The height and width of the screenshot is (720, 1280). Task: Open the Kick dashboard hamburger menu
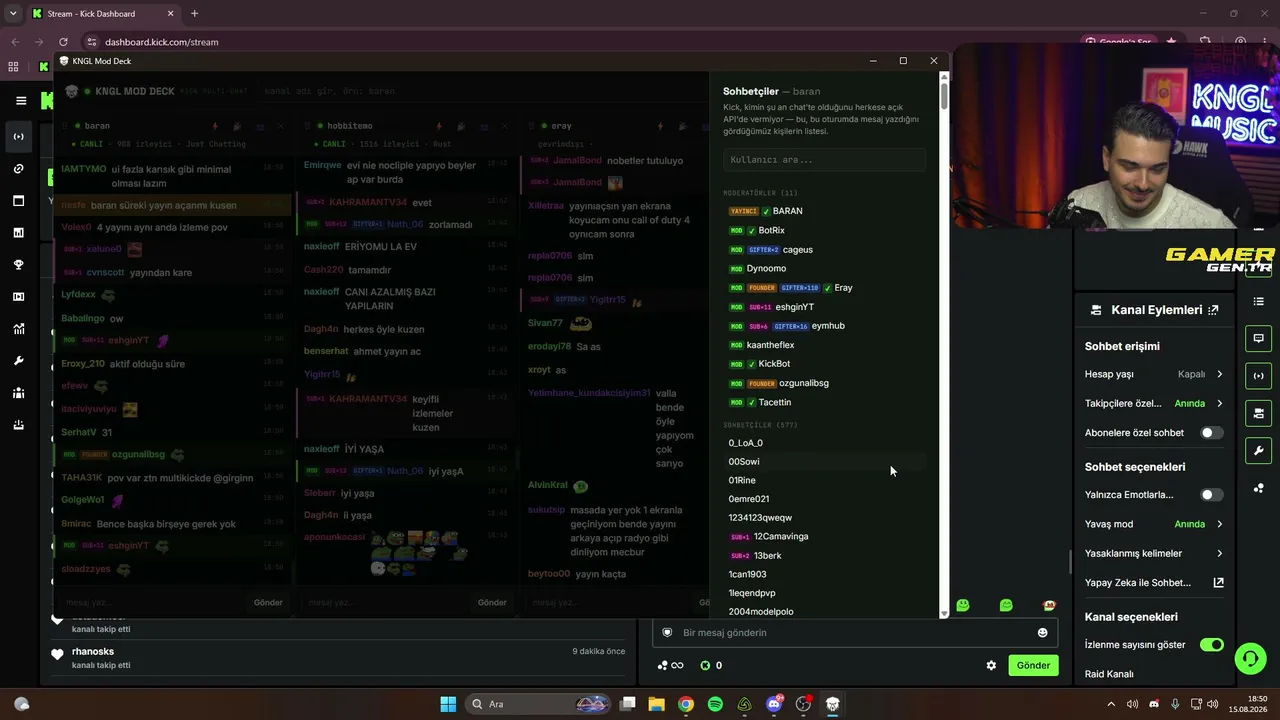tap(20, 100)
